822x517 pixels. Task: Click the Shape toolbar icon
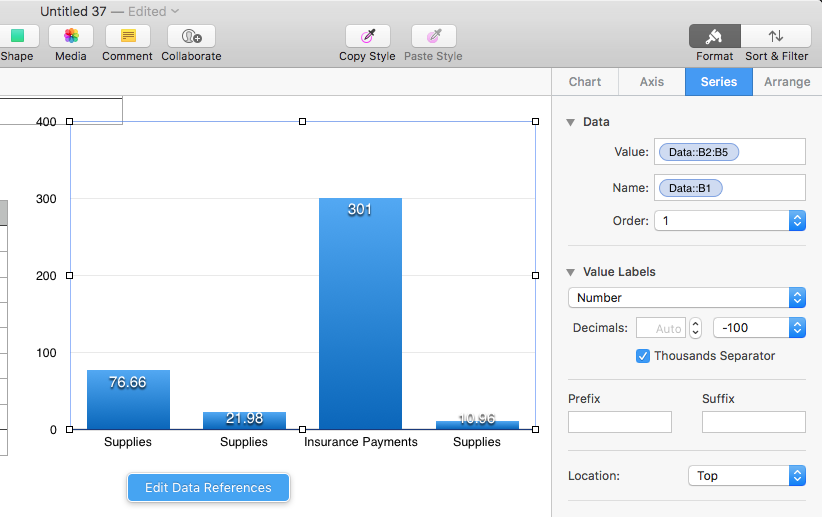pyautogui.click(x=18, y=36)
